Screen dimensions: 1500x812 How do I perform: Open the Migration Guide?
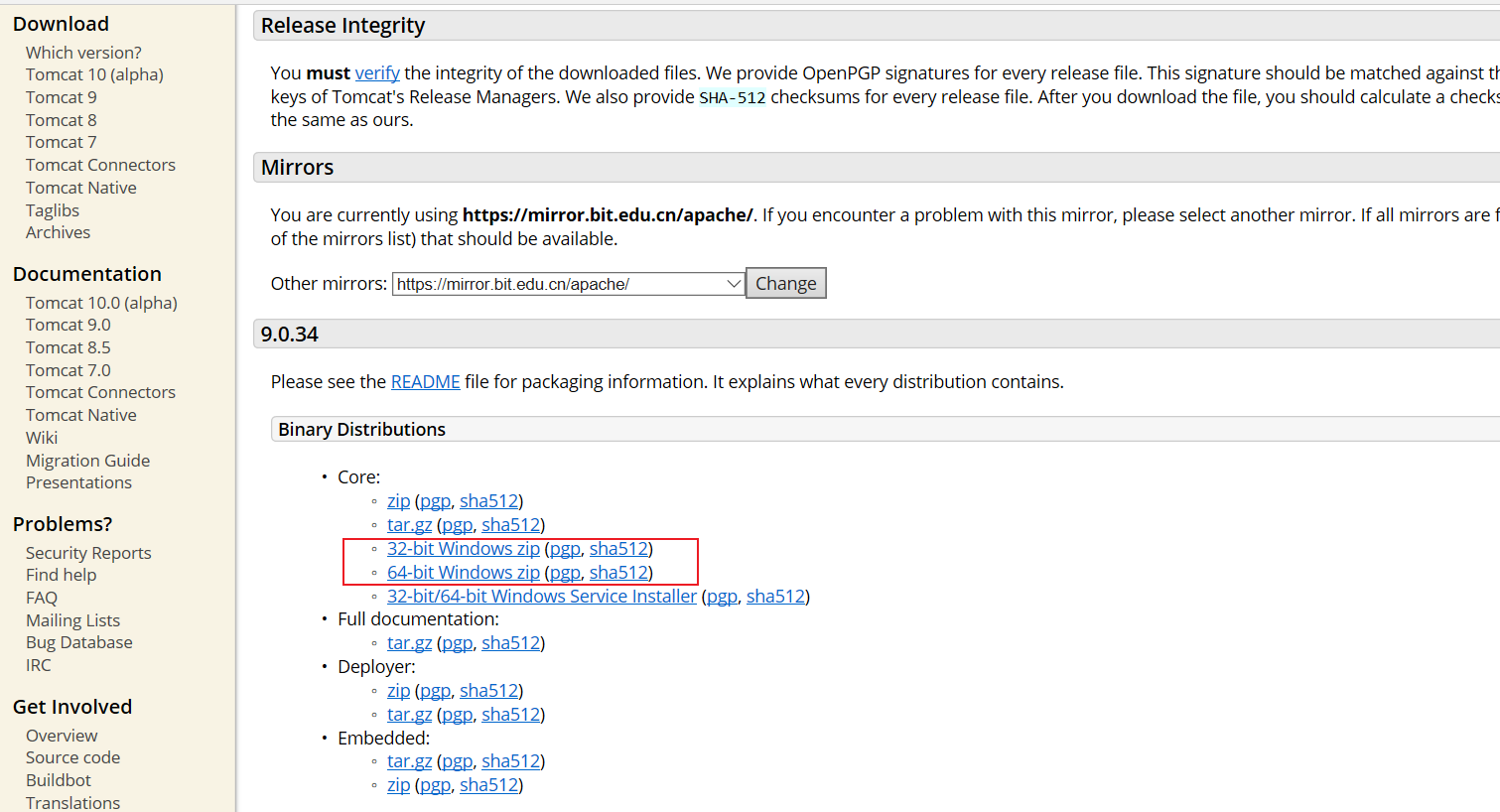(87, 461)
